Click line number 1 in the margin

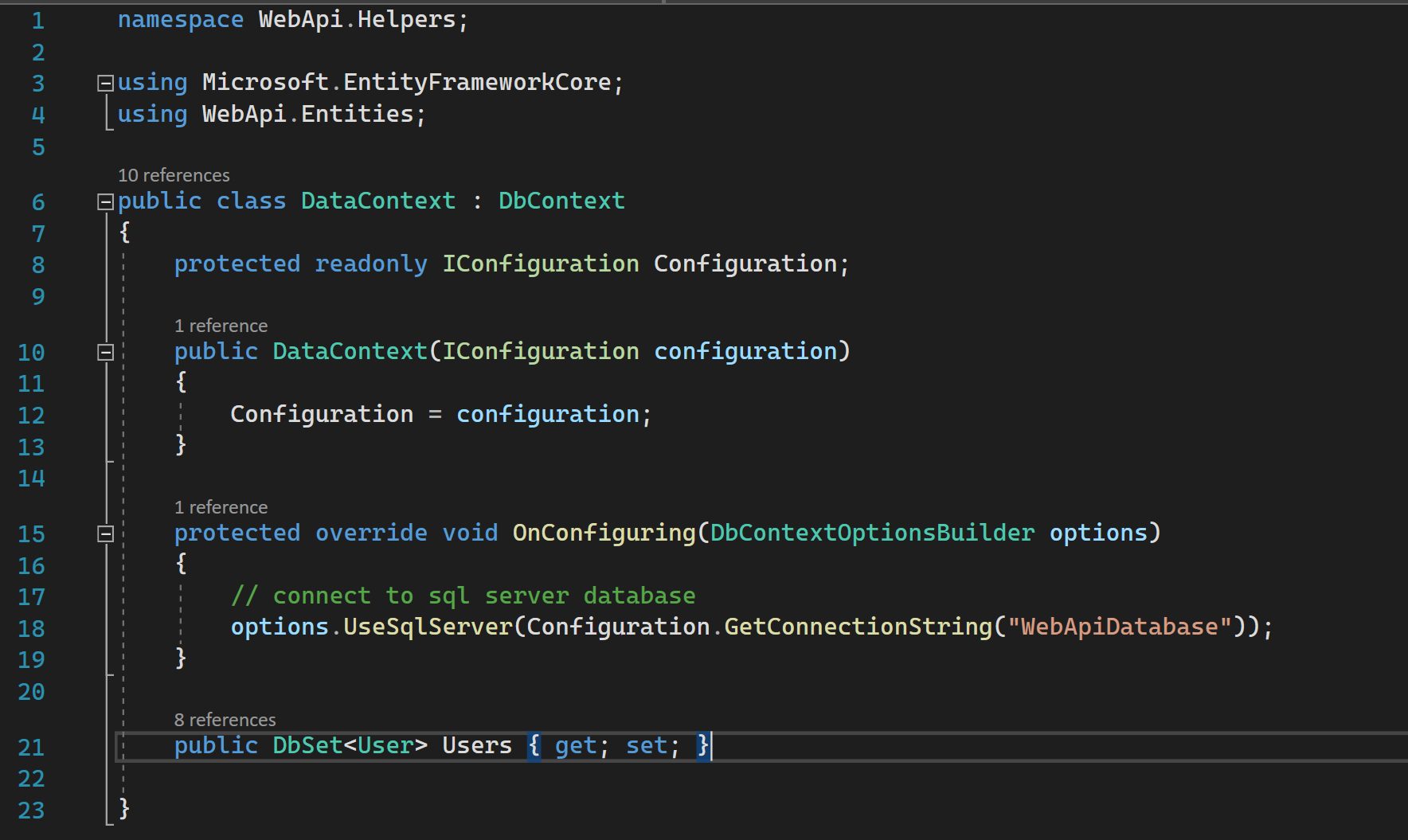pos(37,20)
